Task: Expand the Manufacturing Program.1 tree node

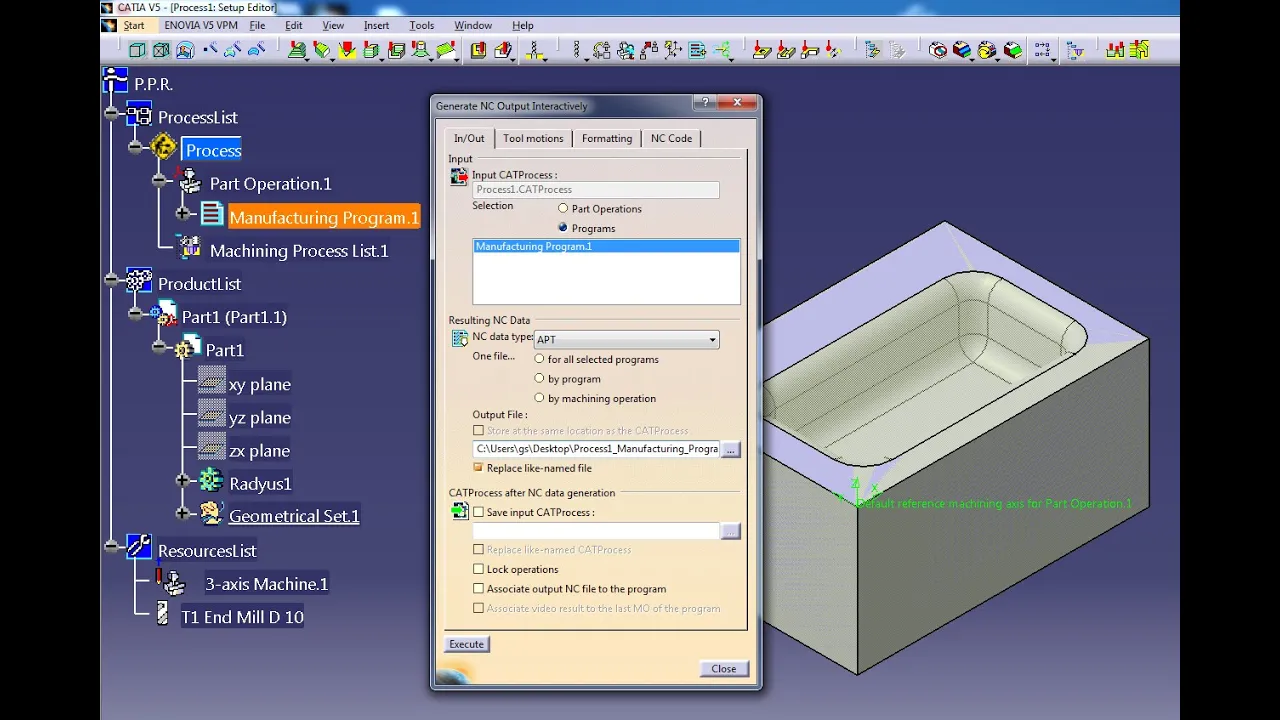Action: coord(183,214)
